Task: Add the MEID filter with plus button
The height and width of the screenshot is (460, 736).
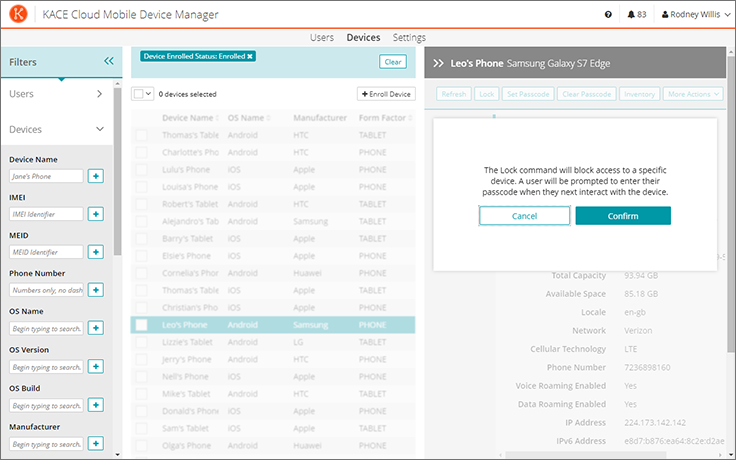Action: click(96, 252)
